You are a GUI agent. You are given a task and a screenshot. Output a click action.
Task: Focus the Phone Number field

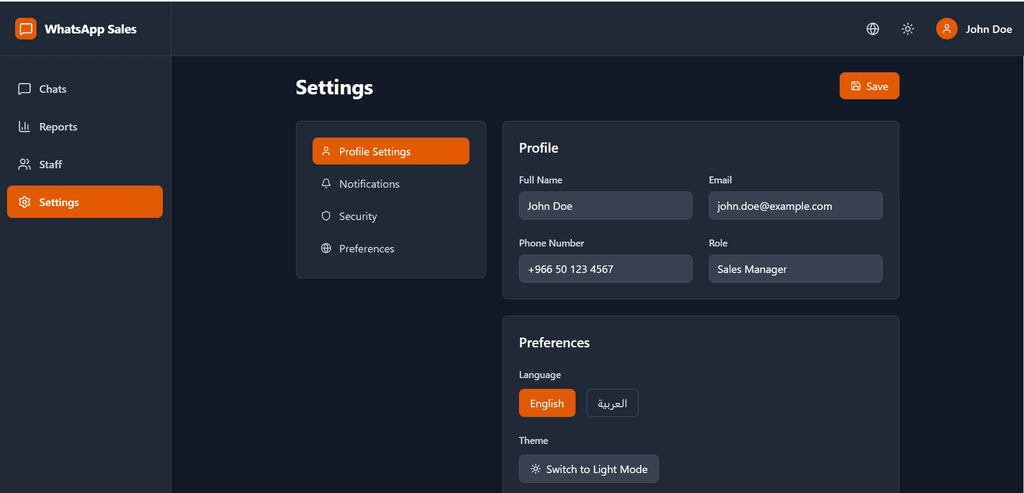click(x=605, y=269)
